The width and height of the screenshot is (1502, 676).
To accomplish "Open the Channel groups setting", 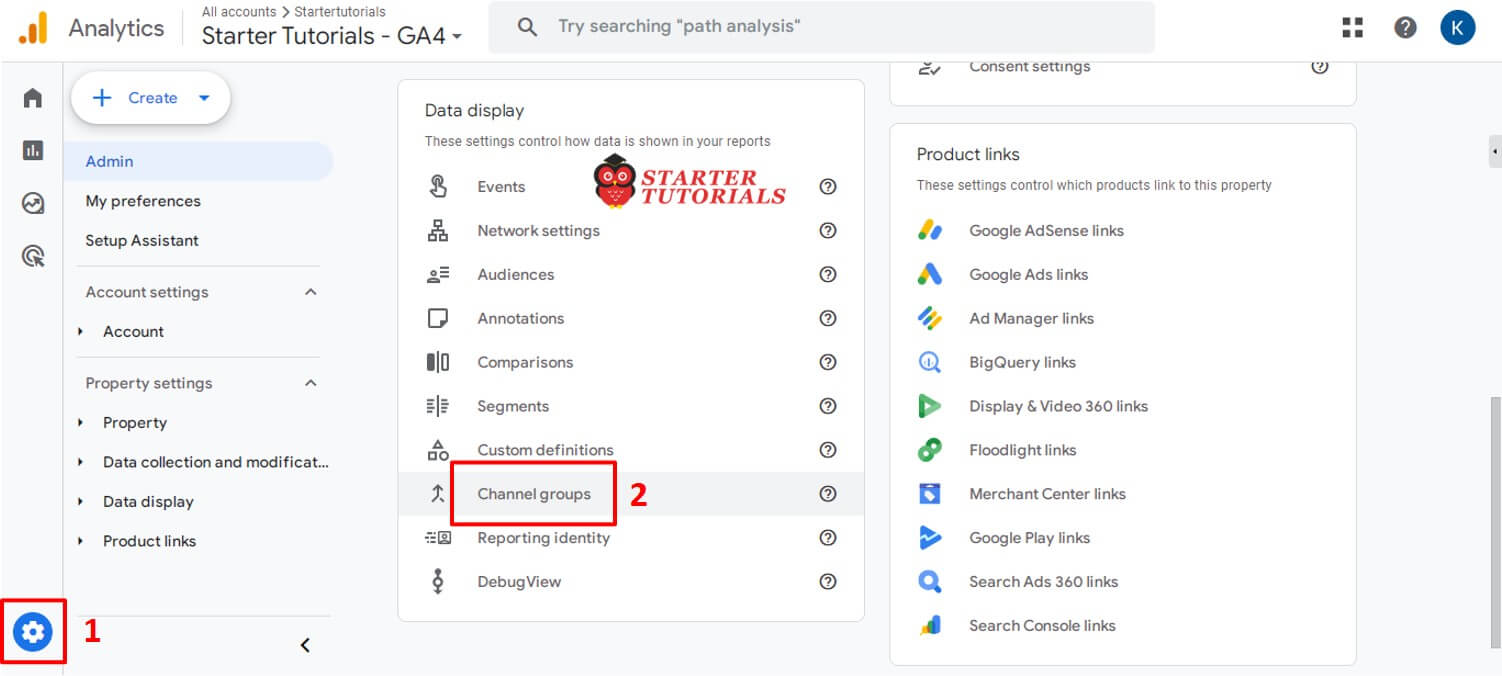I will tap(534, 494).
